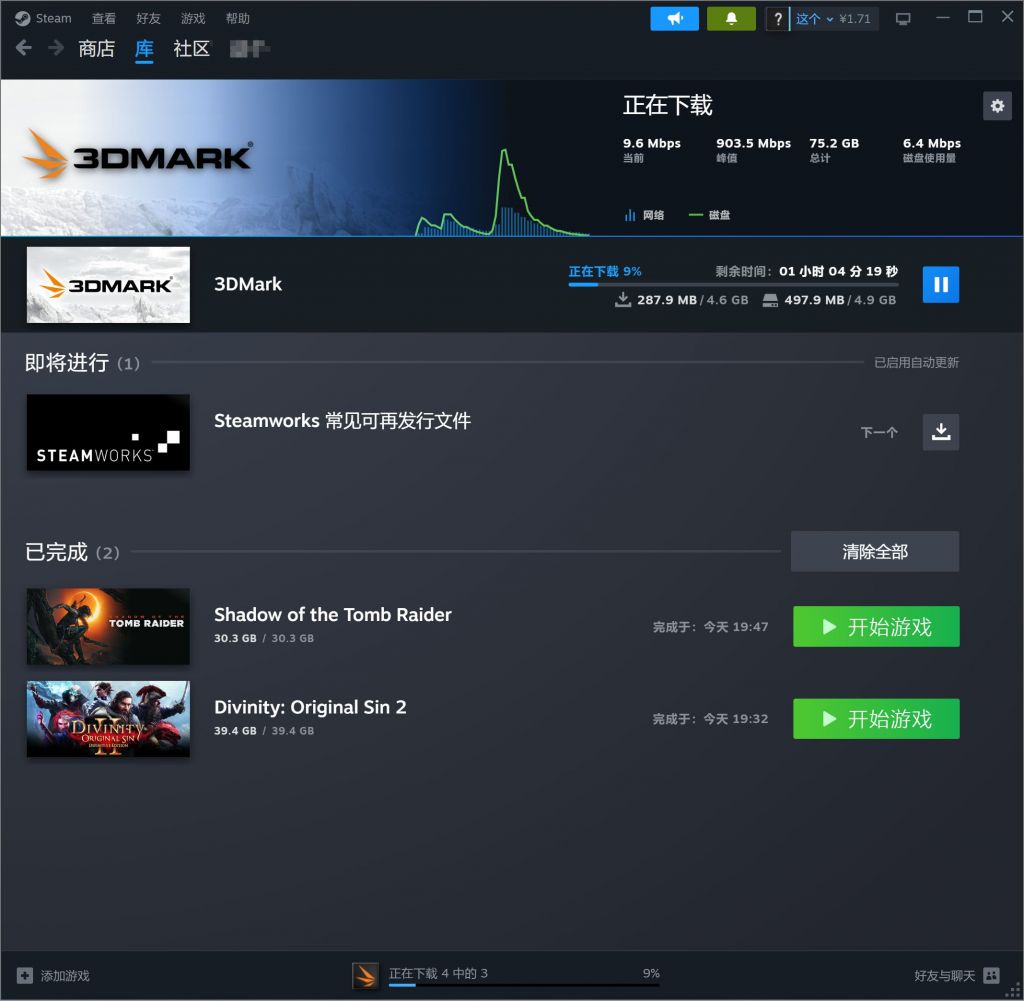The height and width of the screenshot is (1001, 1024).
Task: Start downloading Steamworks redistributables now
Action: (940, 432)
